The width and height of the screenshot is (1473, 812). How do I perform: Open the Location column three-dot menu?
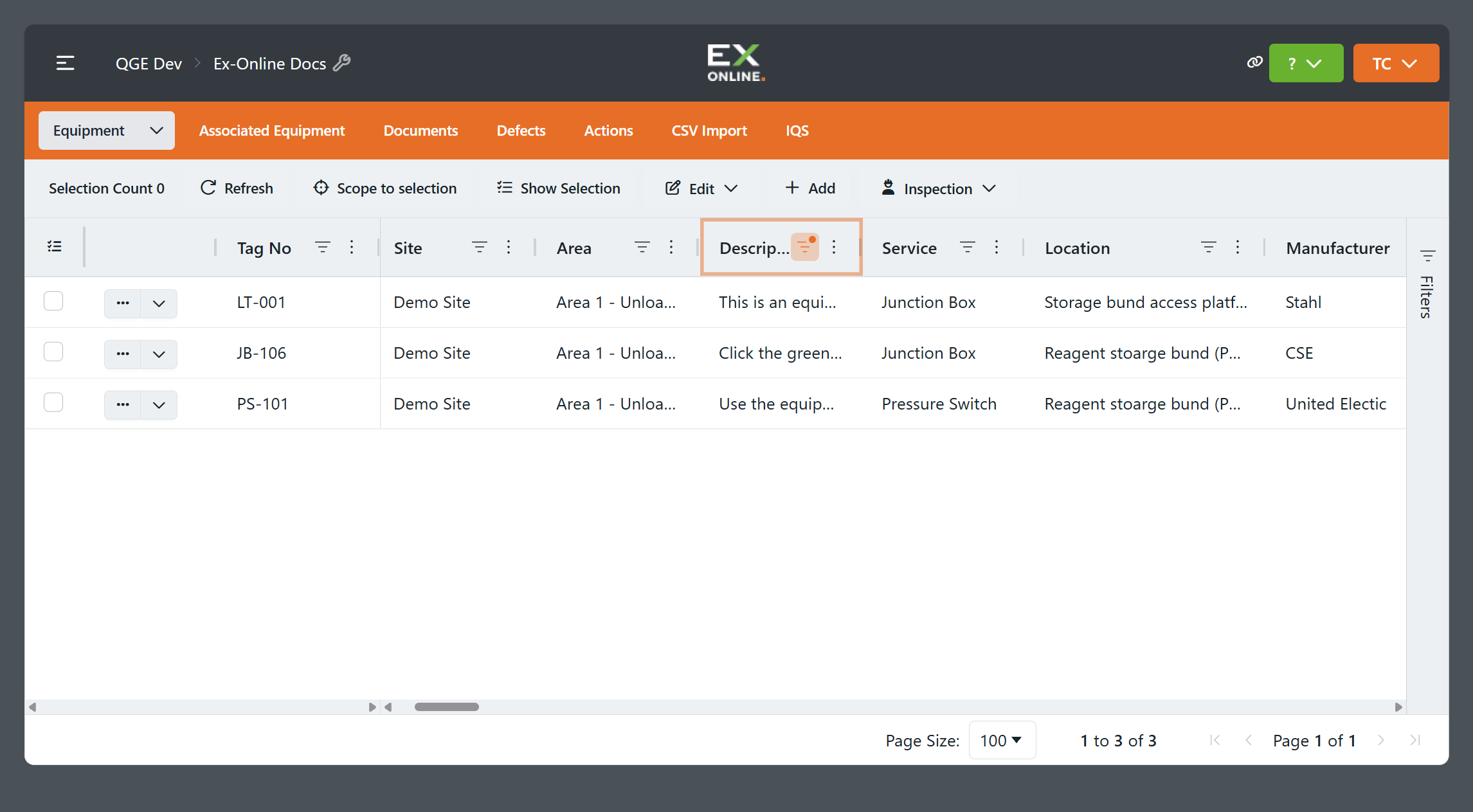click(x=1238, y=248)
